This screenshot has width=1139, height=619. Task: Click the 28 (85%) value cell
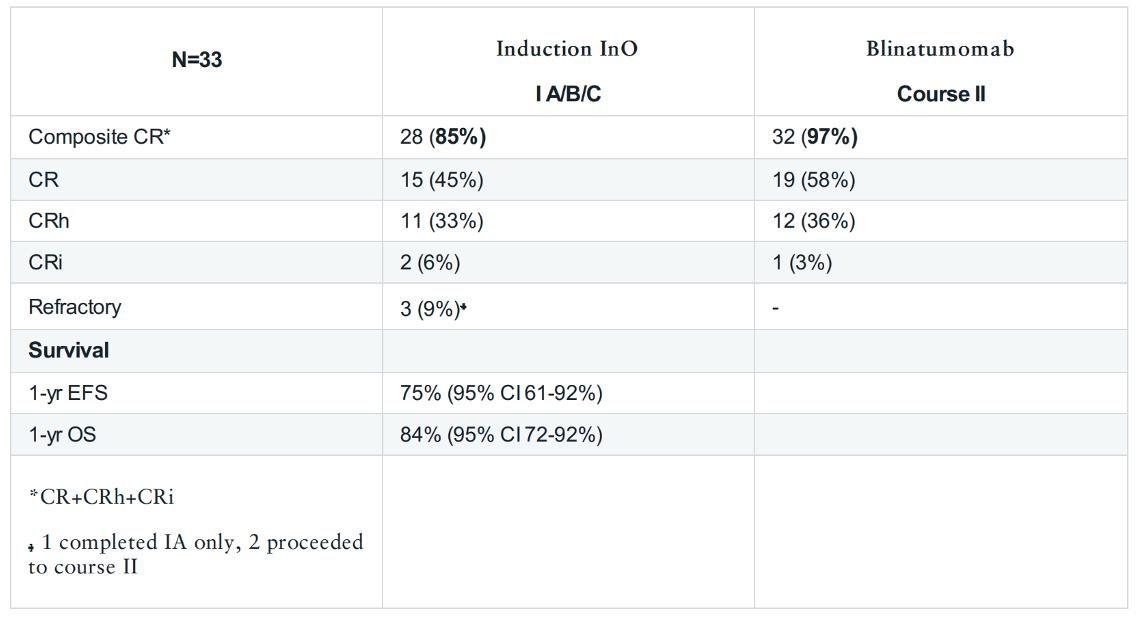443,137
